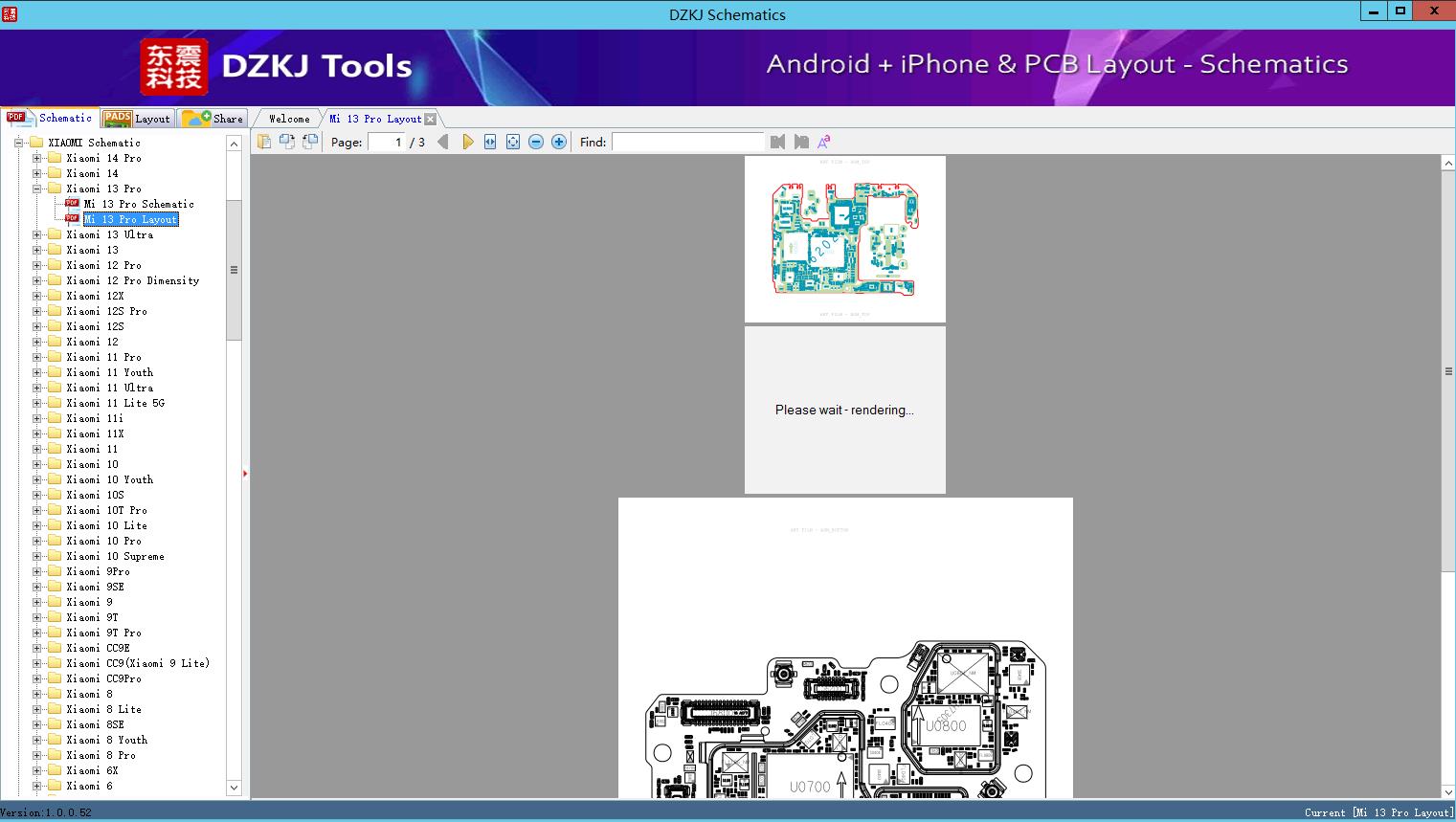Go to the next page

467,142
